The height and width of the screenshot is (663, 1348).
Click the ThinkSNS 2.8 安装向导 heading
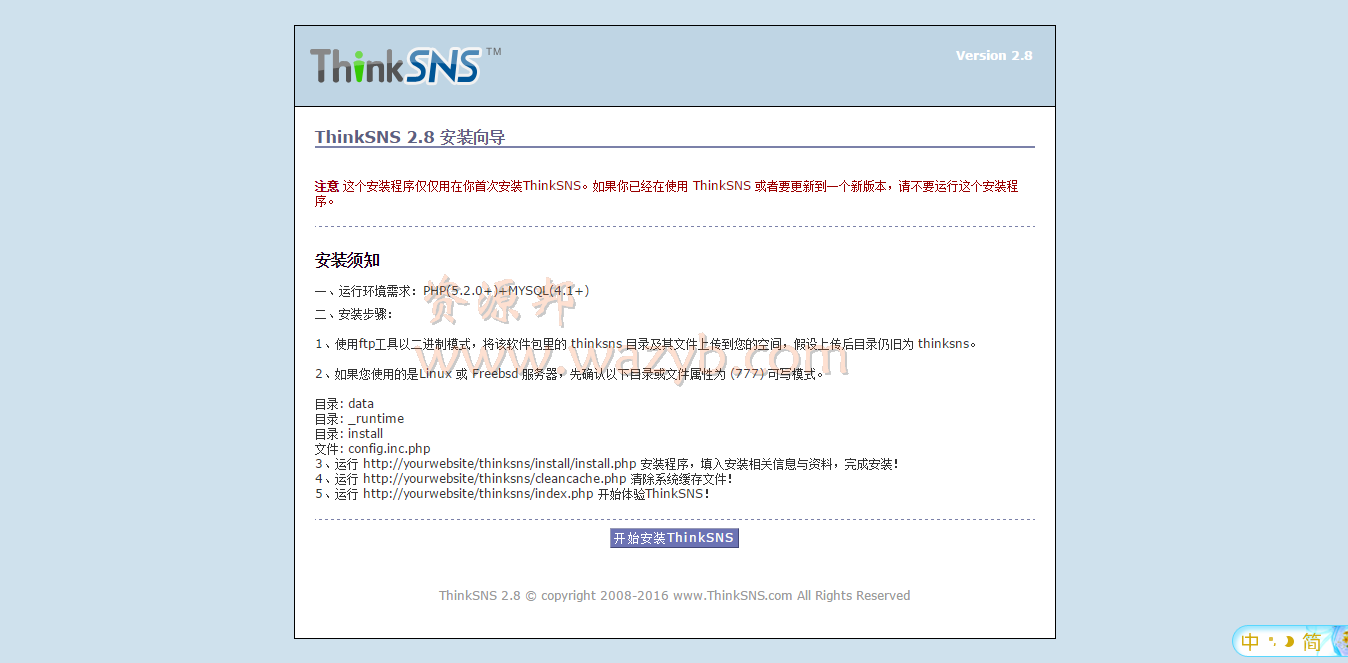(x=410, y=137)
